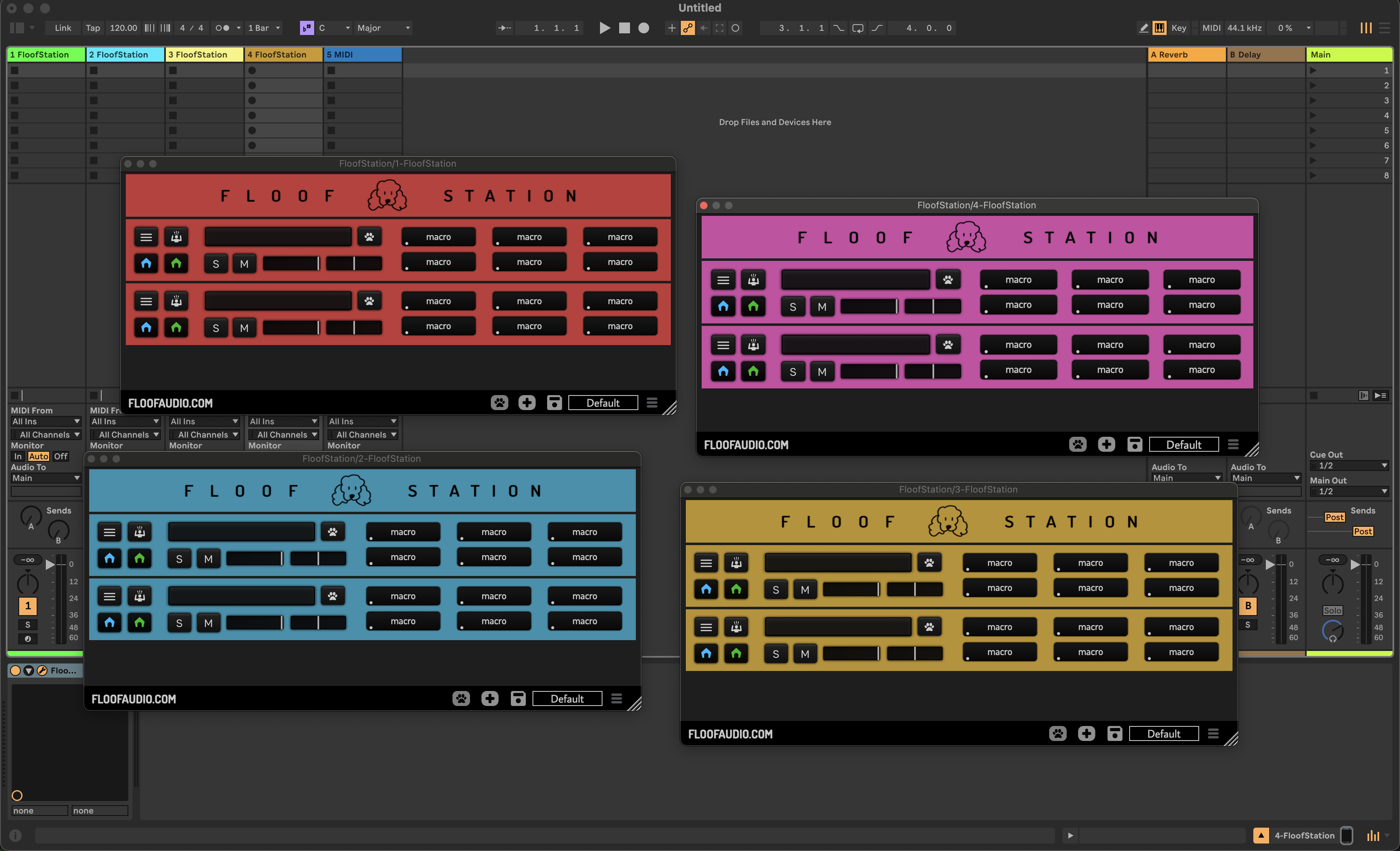
Task: Click Default preset button in red FloofStation
Action: coord(603,403)
